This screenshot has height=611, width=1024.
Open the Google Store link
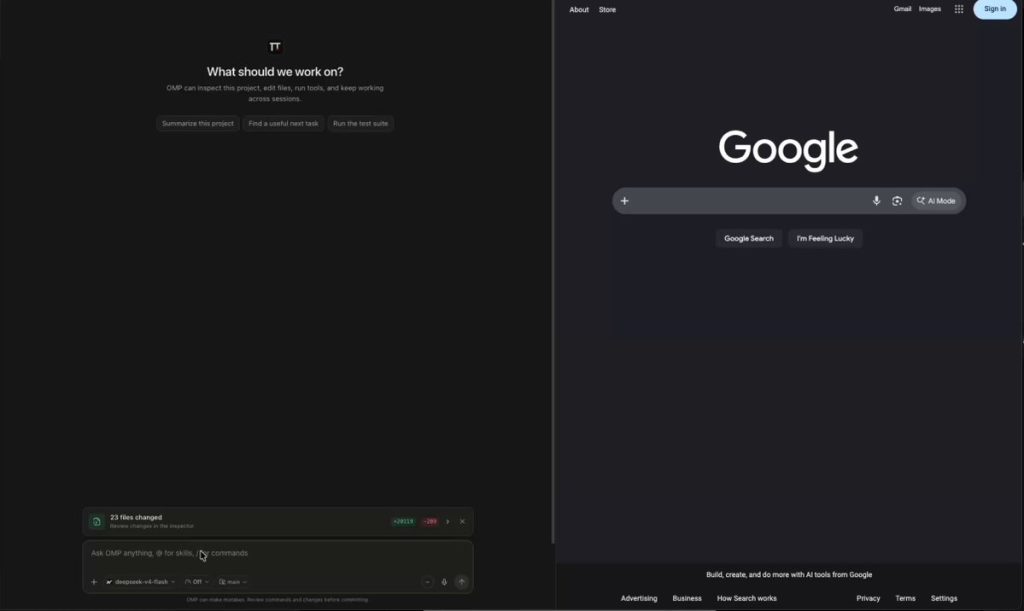[607, 10]
